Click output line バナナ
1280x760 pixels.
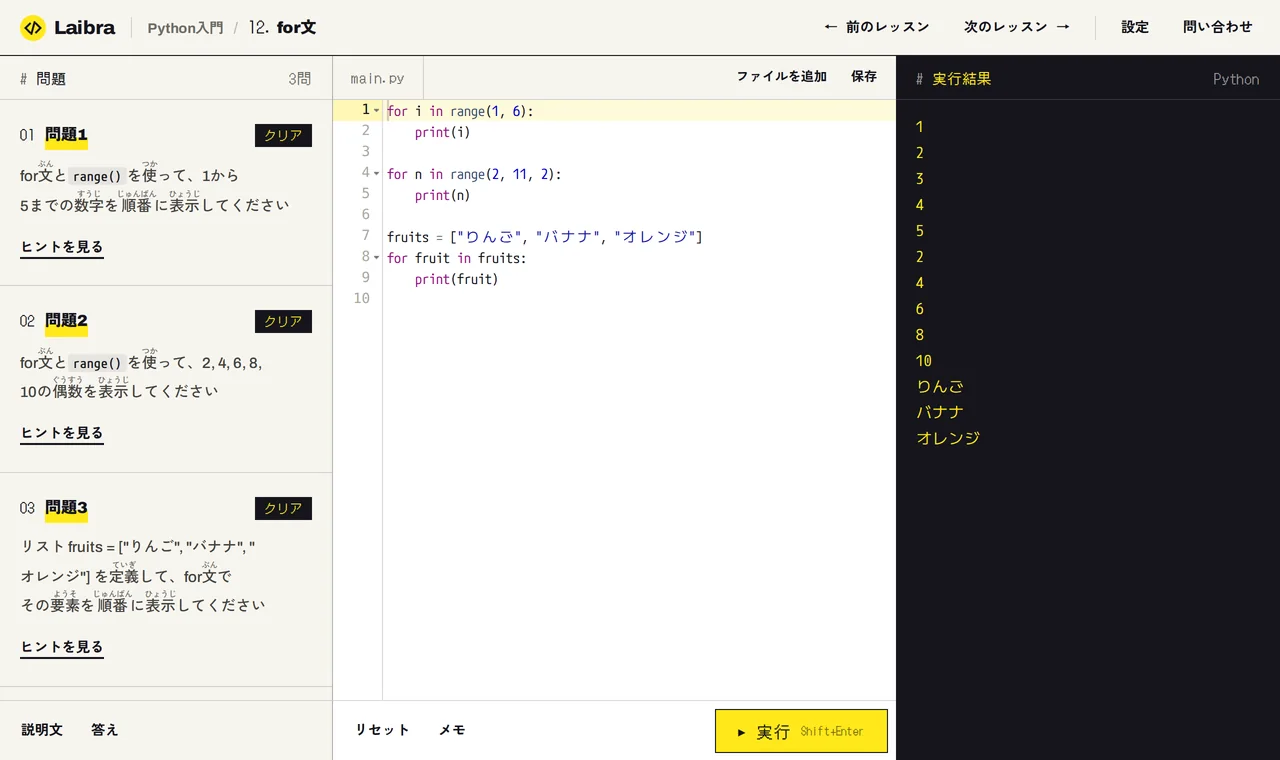[940, 412]
